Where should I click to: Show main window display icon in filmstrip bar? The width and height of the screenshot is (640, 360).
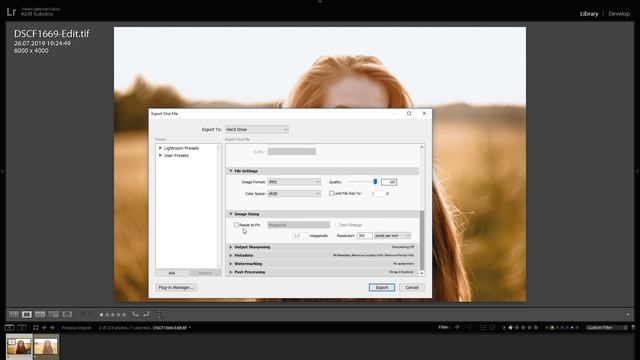coord(9,327)
